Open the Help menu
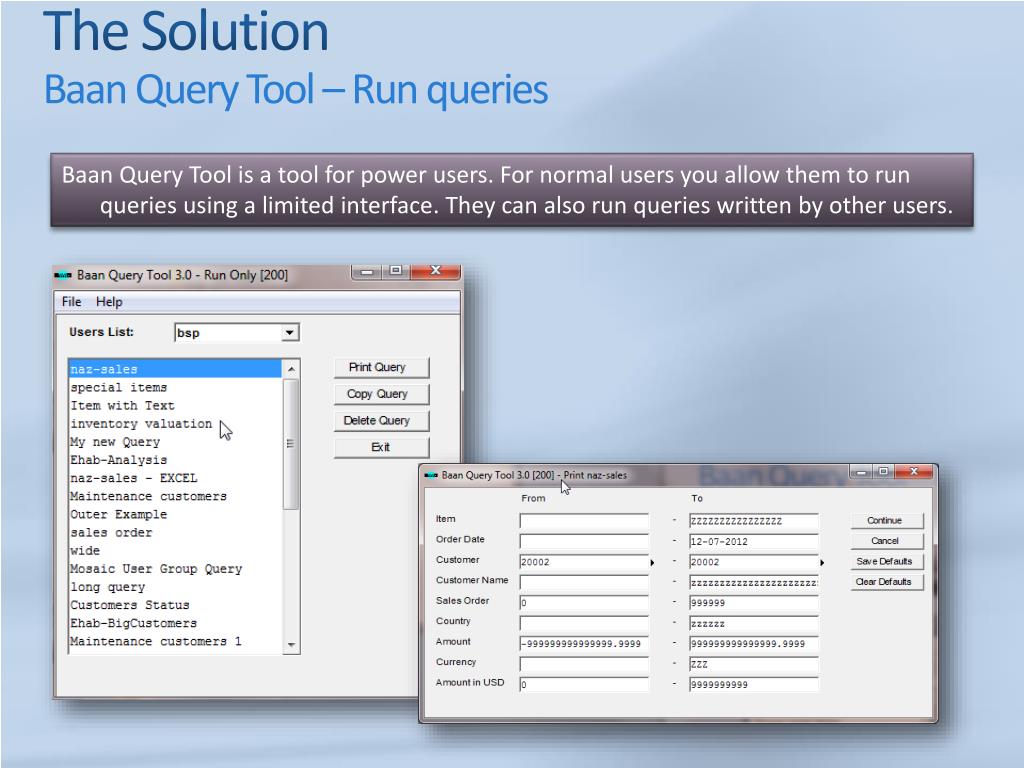Screen dimensions: 1024x768 tap(109, 302)
